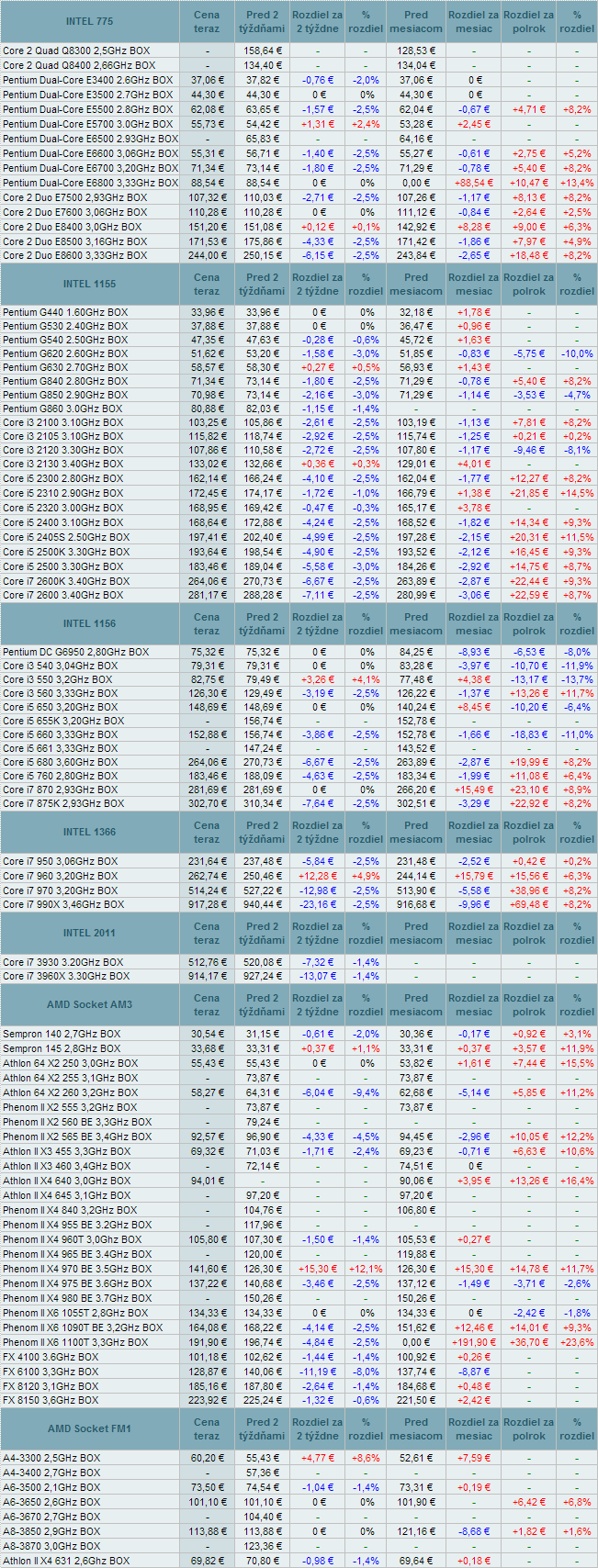Click Phenom II X4 970 BE 3.5GHz BOX
598x1568 pixels.
77,1269
